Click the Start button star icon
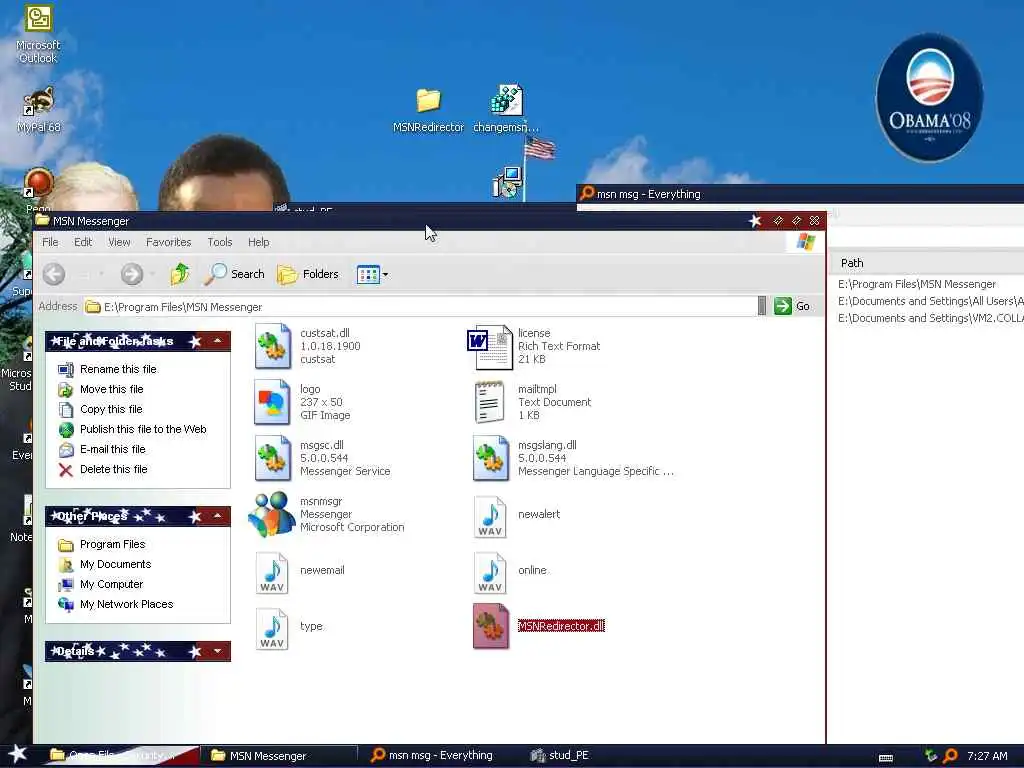 click(18, 754)
